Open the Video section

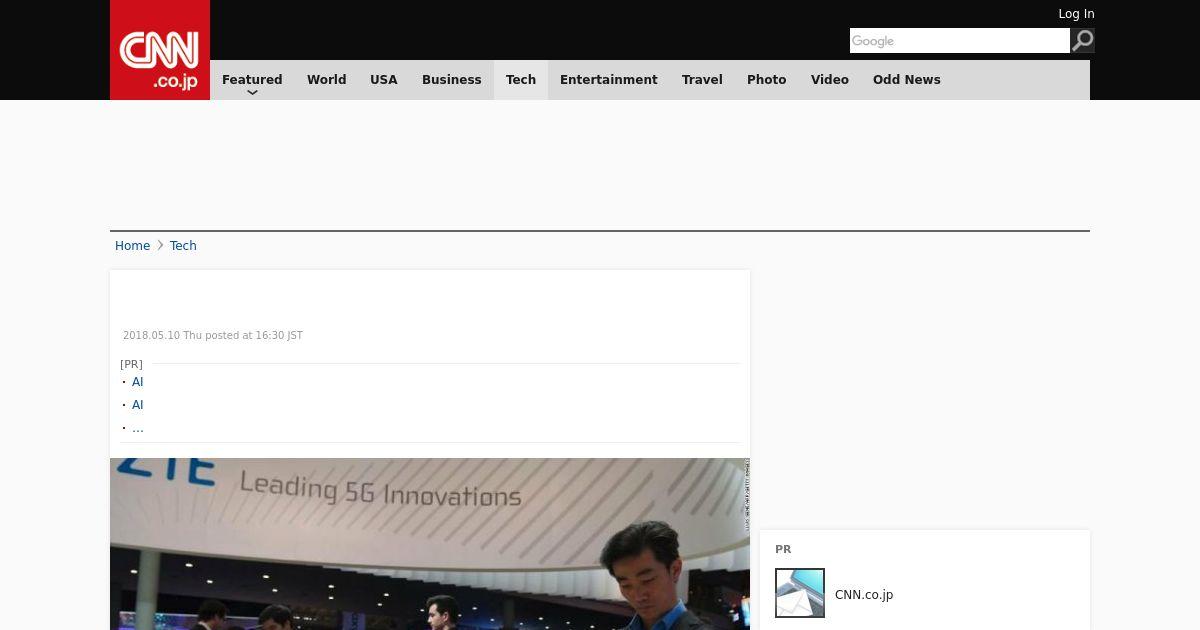click(x=830, y=80)
